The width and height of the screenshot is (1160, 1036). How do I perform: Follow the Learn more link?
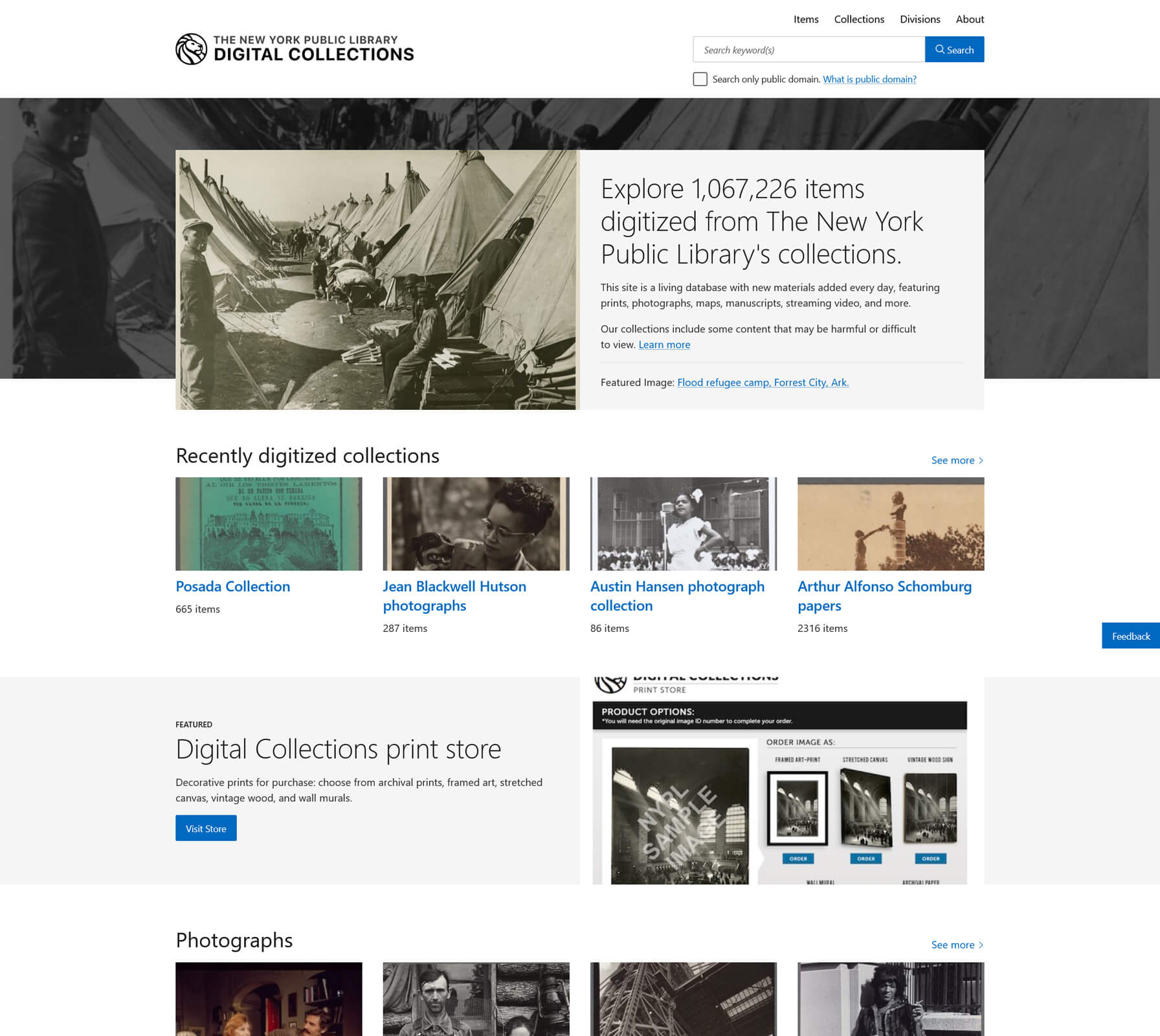point(664,344)
